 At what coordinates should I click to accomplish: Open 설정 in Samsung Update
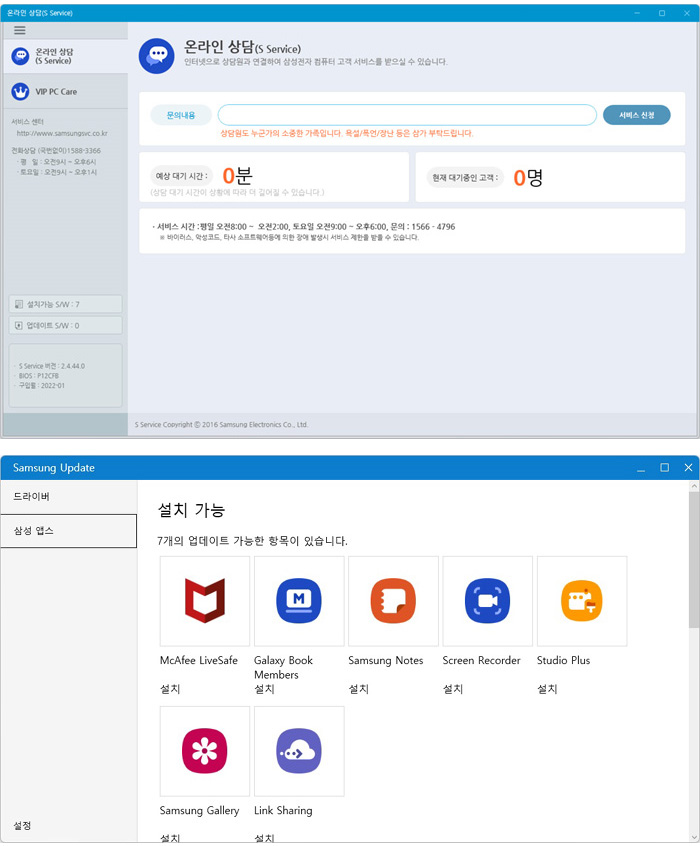(22, 825)
